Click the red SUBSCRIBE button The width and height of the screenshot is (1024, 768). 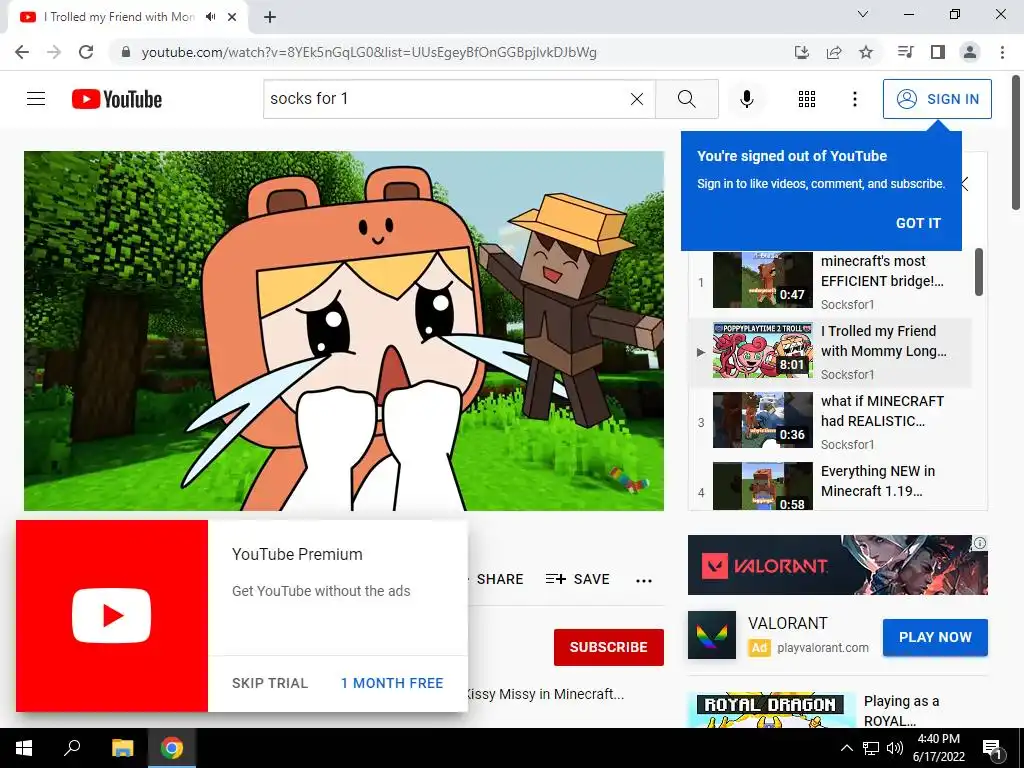[609, 647]
